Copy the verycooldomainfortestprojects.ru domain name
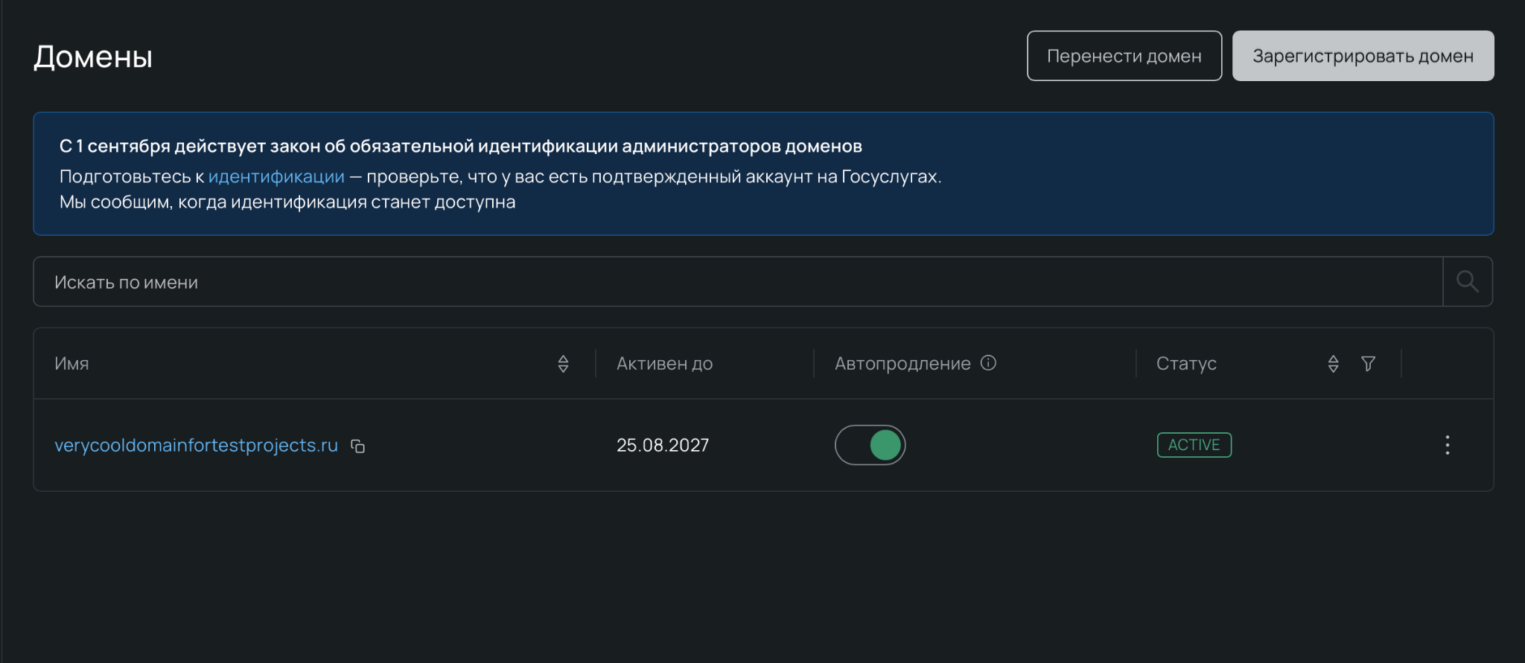 tap(358, 446)
